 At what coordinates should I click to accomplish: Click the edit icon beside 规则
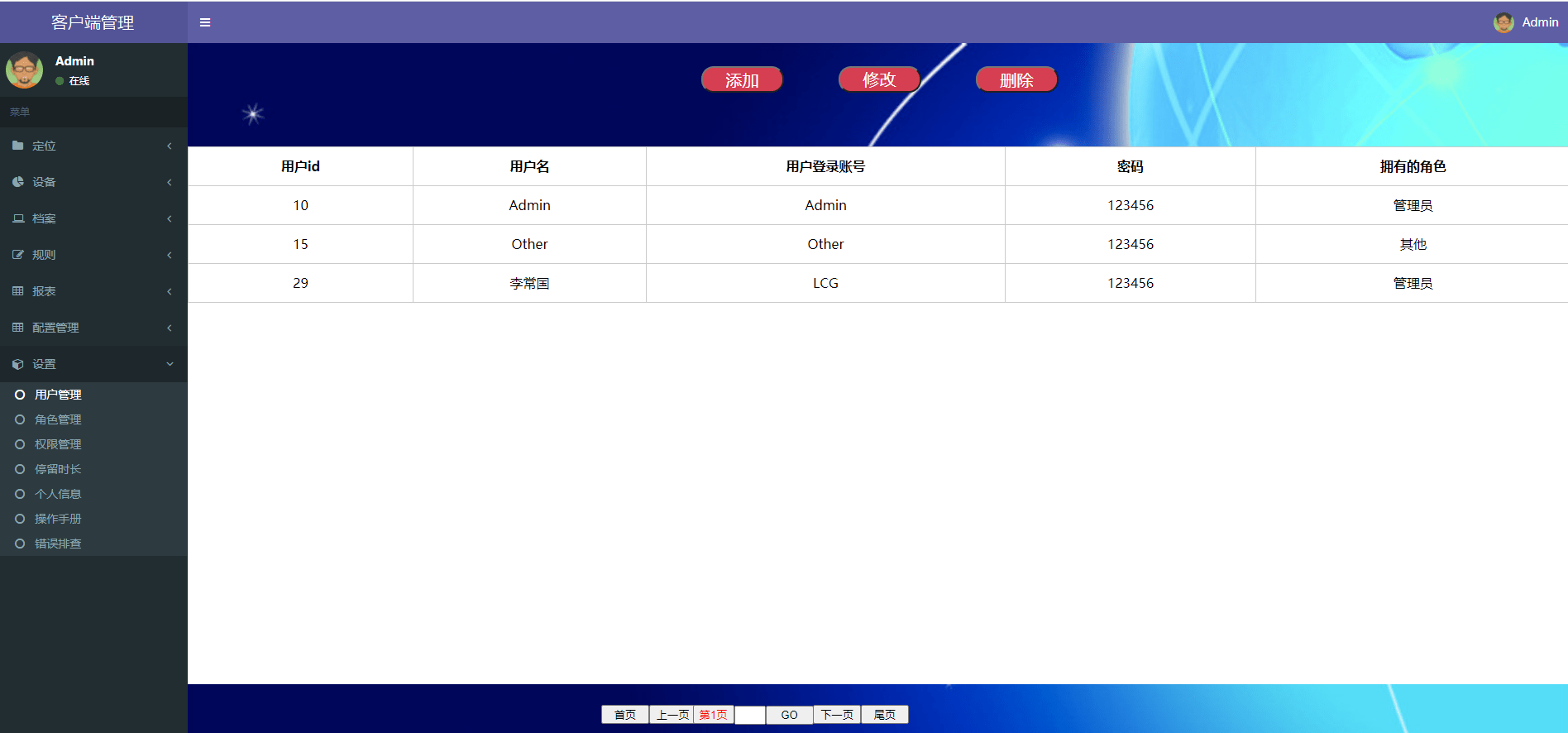click(17, 255)
